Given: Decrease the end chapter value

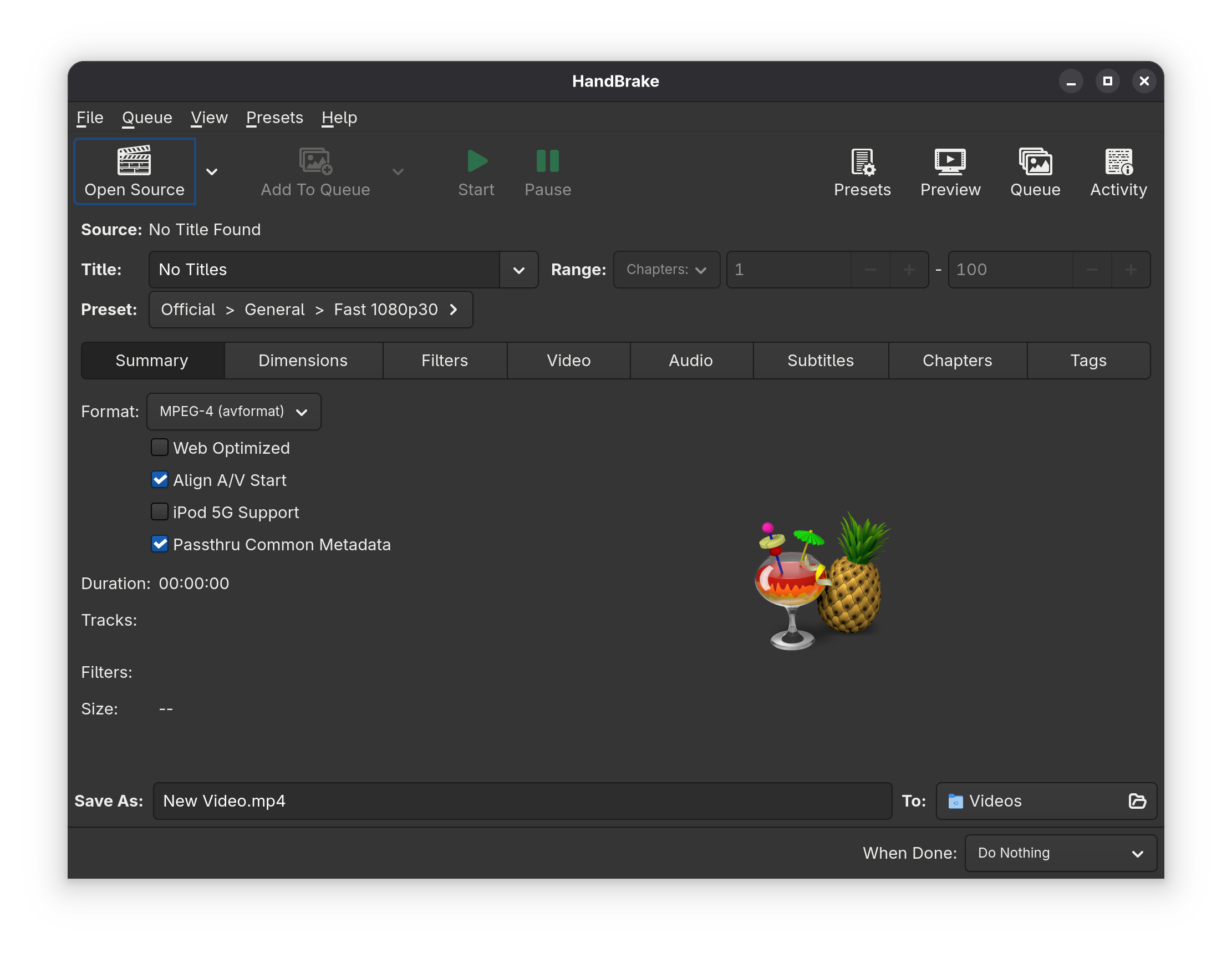Looking at the screenshot, I should [x=1092, y=270].
